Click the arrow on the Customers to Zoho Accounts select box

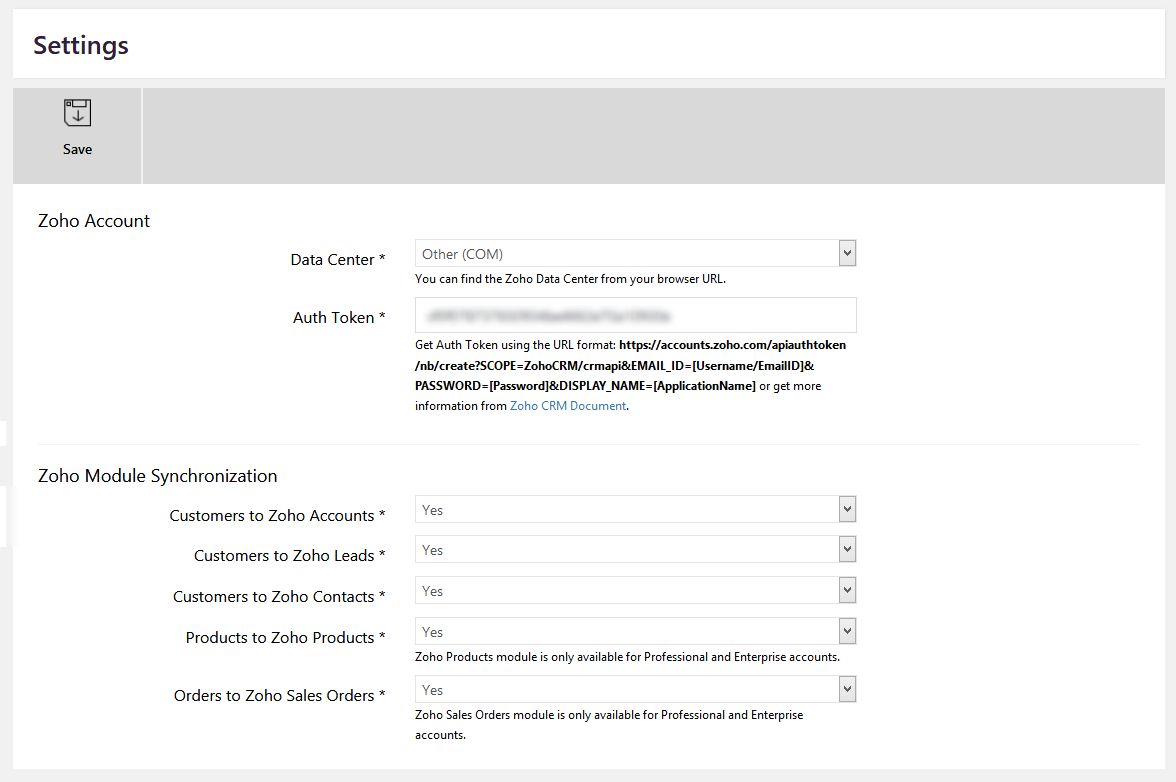847,510
